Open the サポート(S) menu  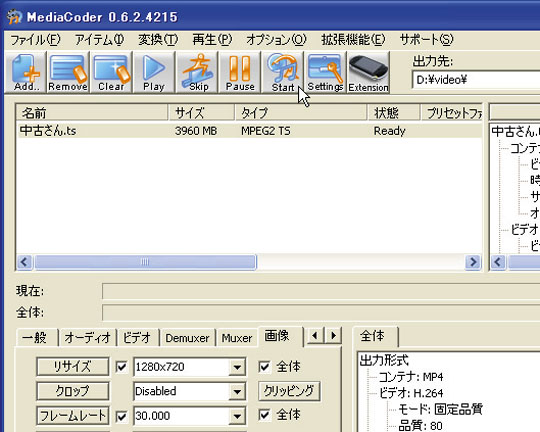(426, 40)
